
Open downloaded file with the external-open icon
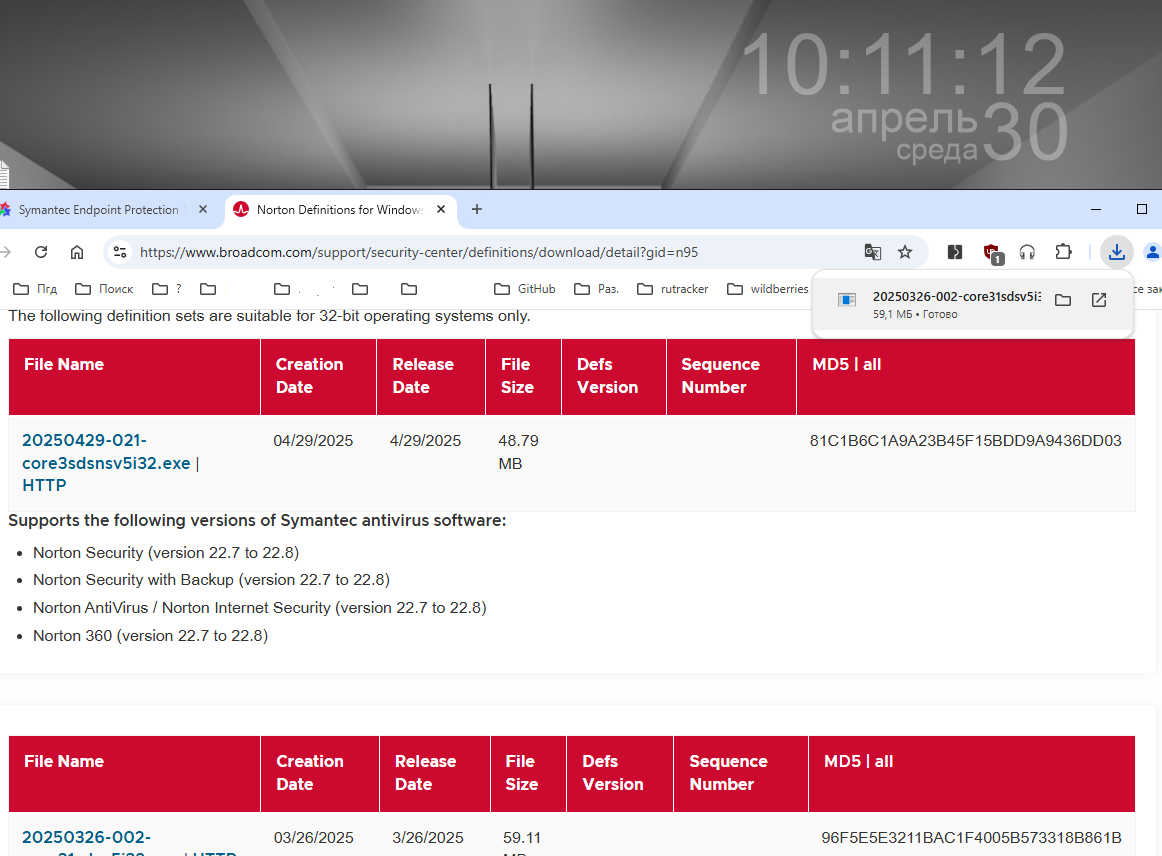pyautogui.click(x=1099, y=300)
